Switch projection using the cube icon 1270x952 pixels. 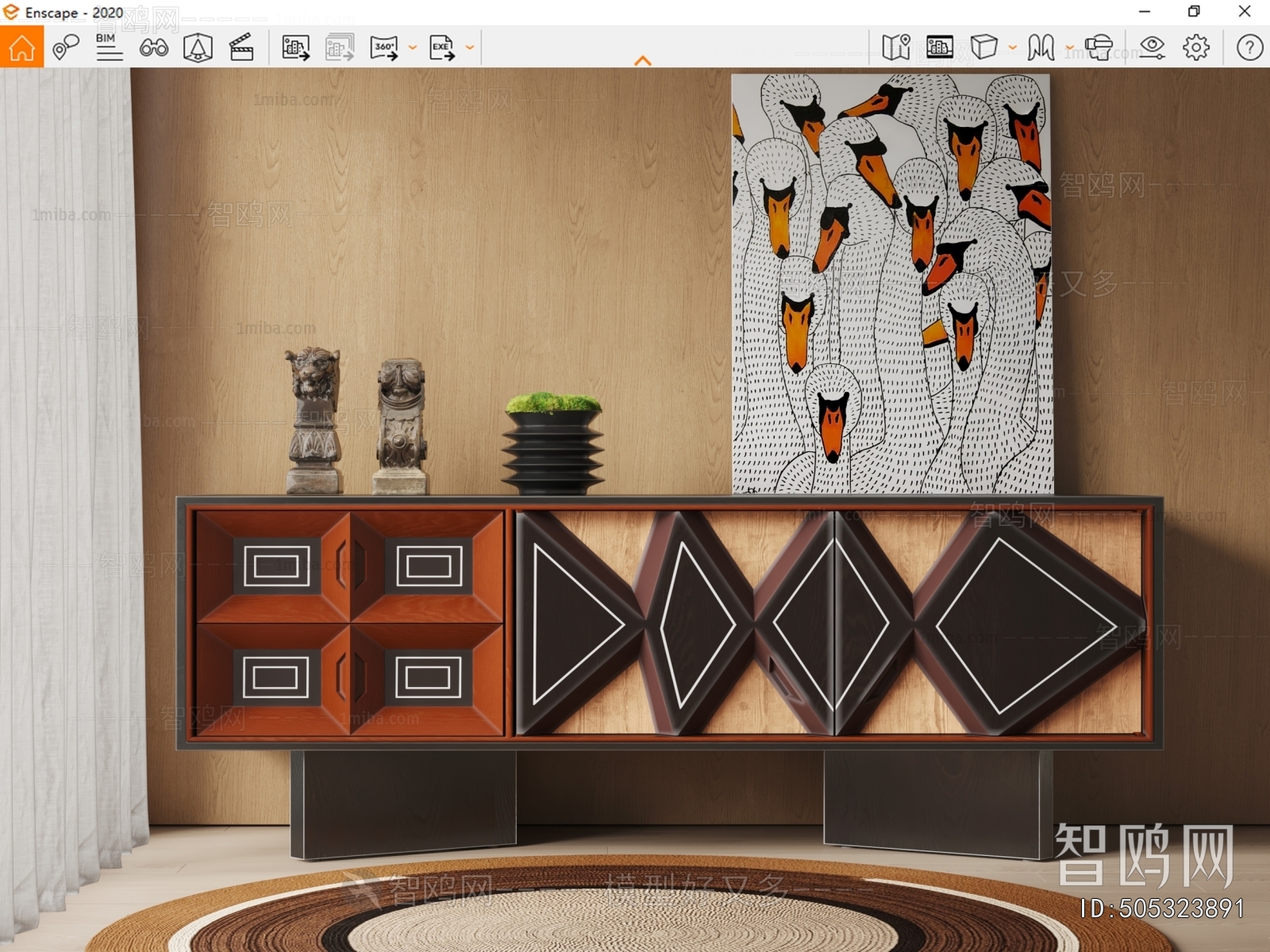984,47
